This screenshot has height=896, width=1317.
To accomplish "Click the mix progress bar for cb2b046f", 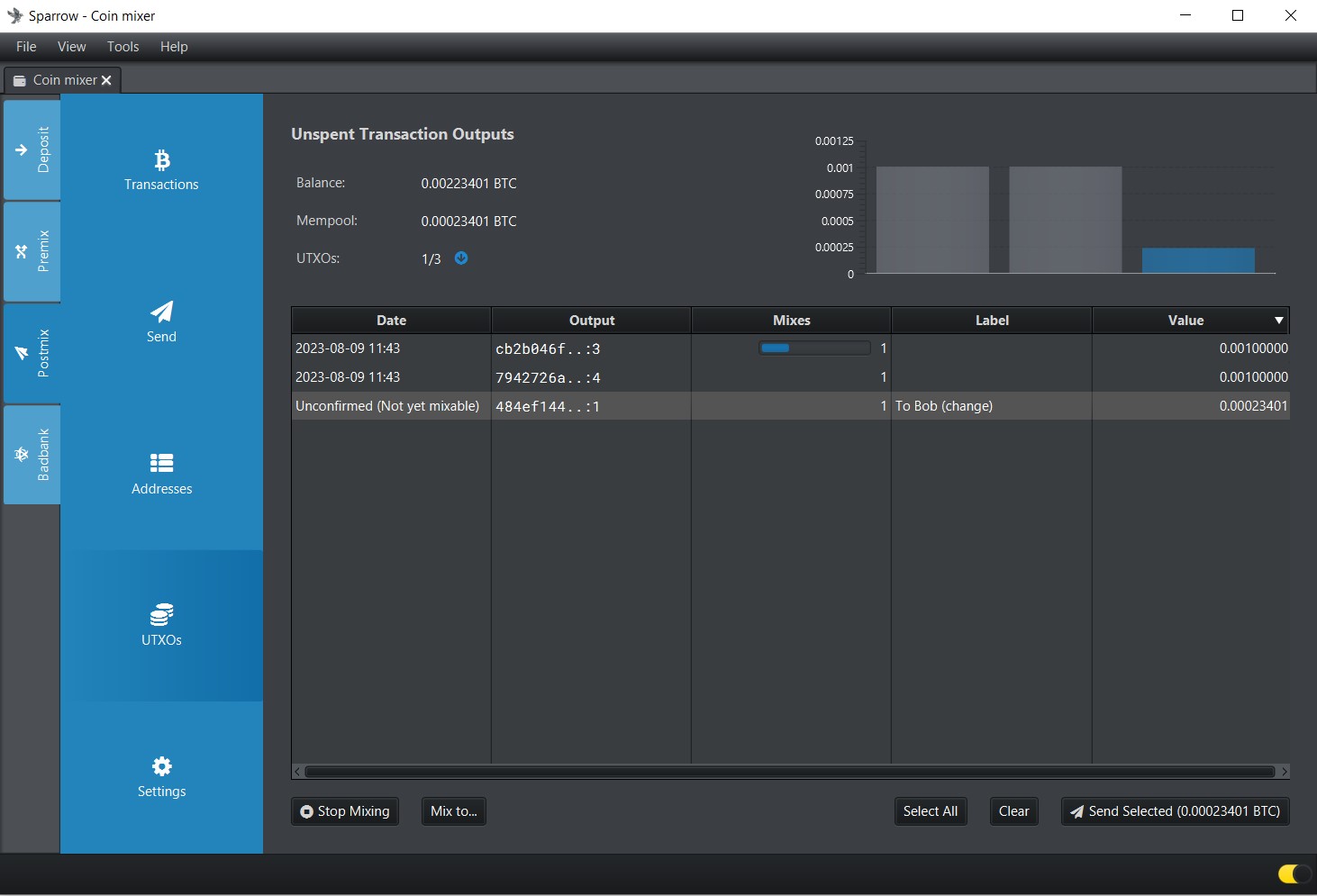I will tap(814, 348).
